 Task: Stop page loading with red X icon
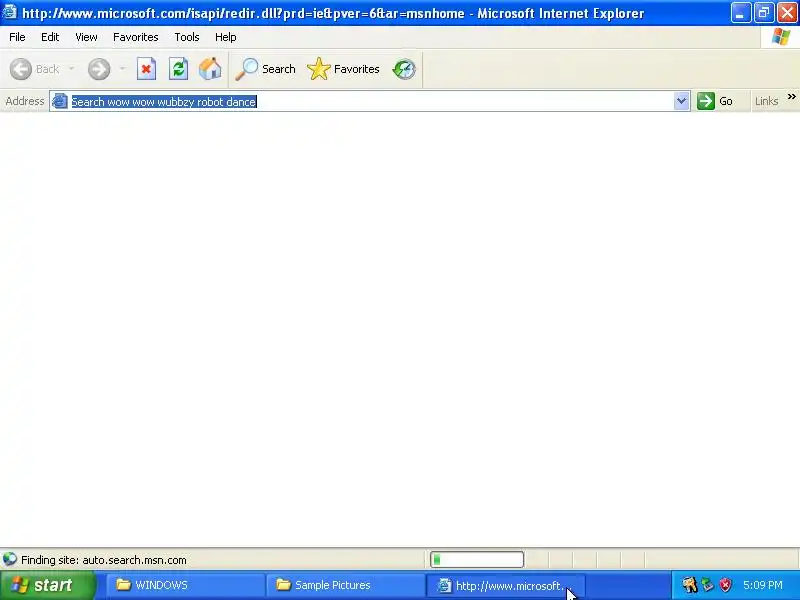146,69
